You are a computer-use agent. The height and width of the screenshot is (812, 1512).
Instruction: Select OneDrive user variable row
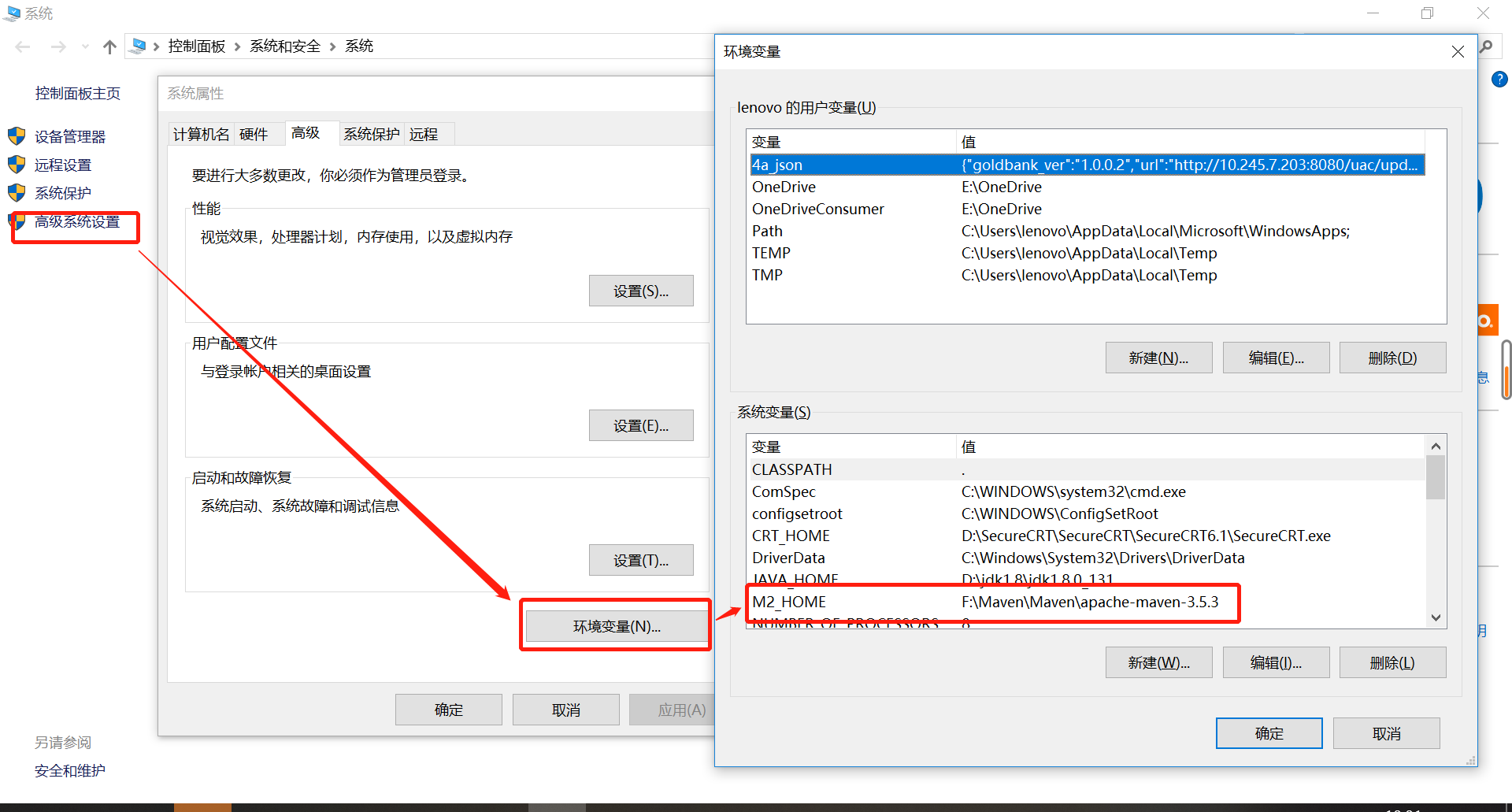[1087, 187]
